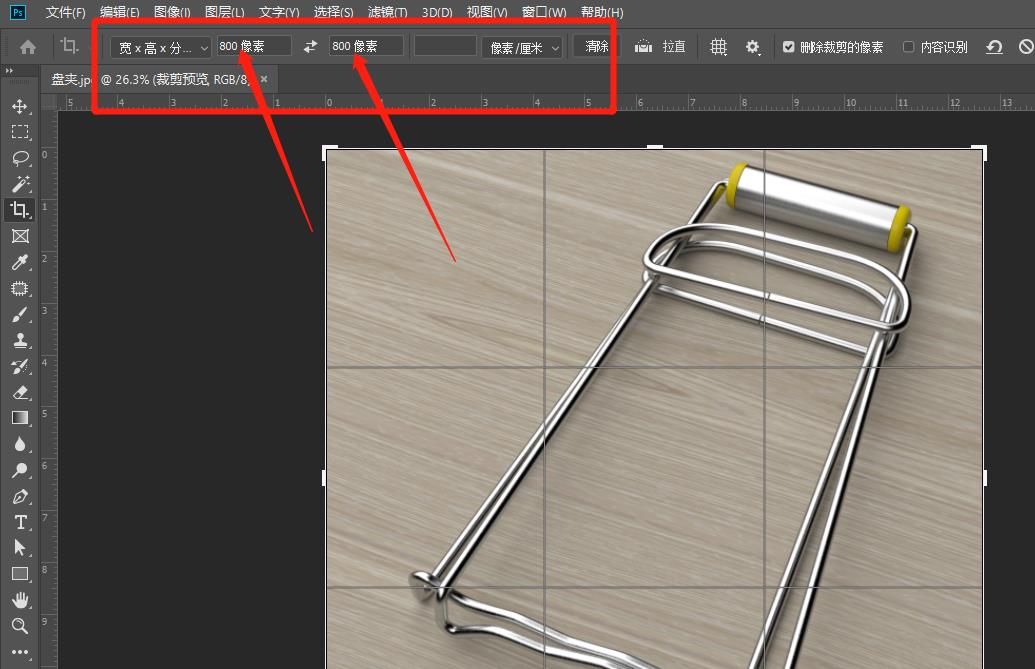Enable Content-Aware checkbox
Screen dimensions: 1035x669
[x=908, y=47]
